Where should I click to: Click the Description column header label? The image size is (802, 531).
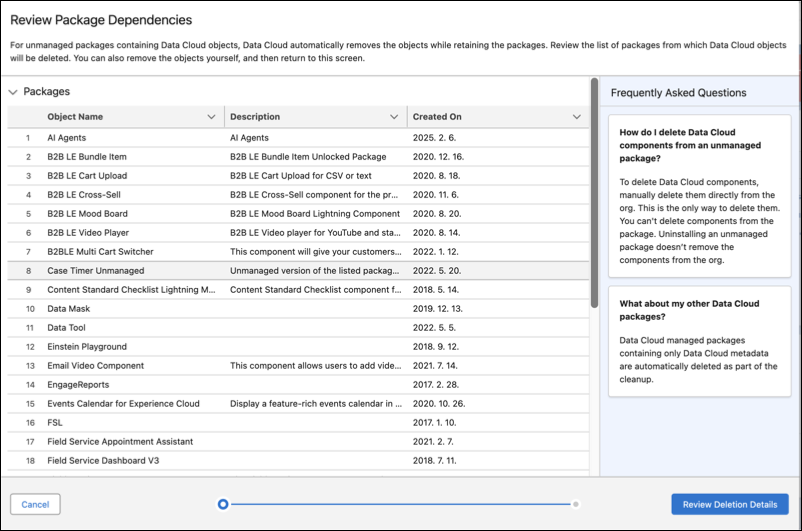pyautogui.click(x=255, y=117)
